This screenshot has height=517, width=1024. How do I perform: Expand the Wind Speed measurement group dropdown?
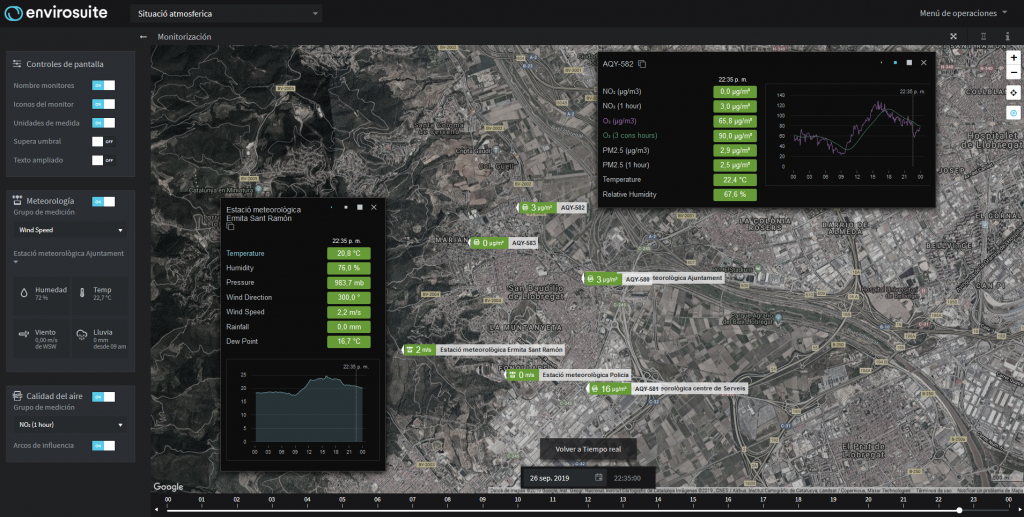(70, 230)
